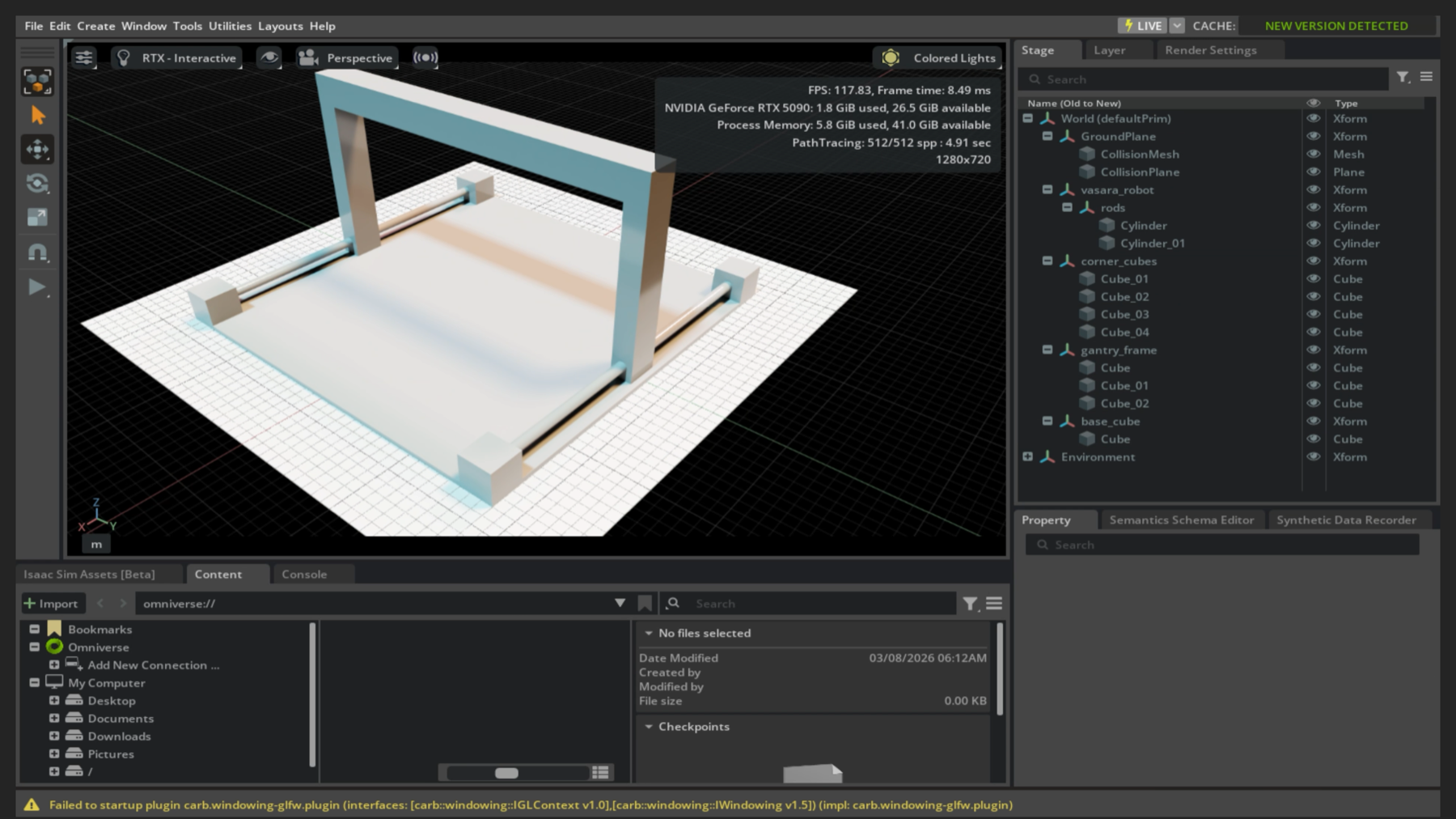The height and width of the screenshot is (819, 1456).
Task: Select the Move tool in the toolbar
Action: point(36,150)
